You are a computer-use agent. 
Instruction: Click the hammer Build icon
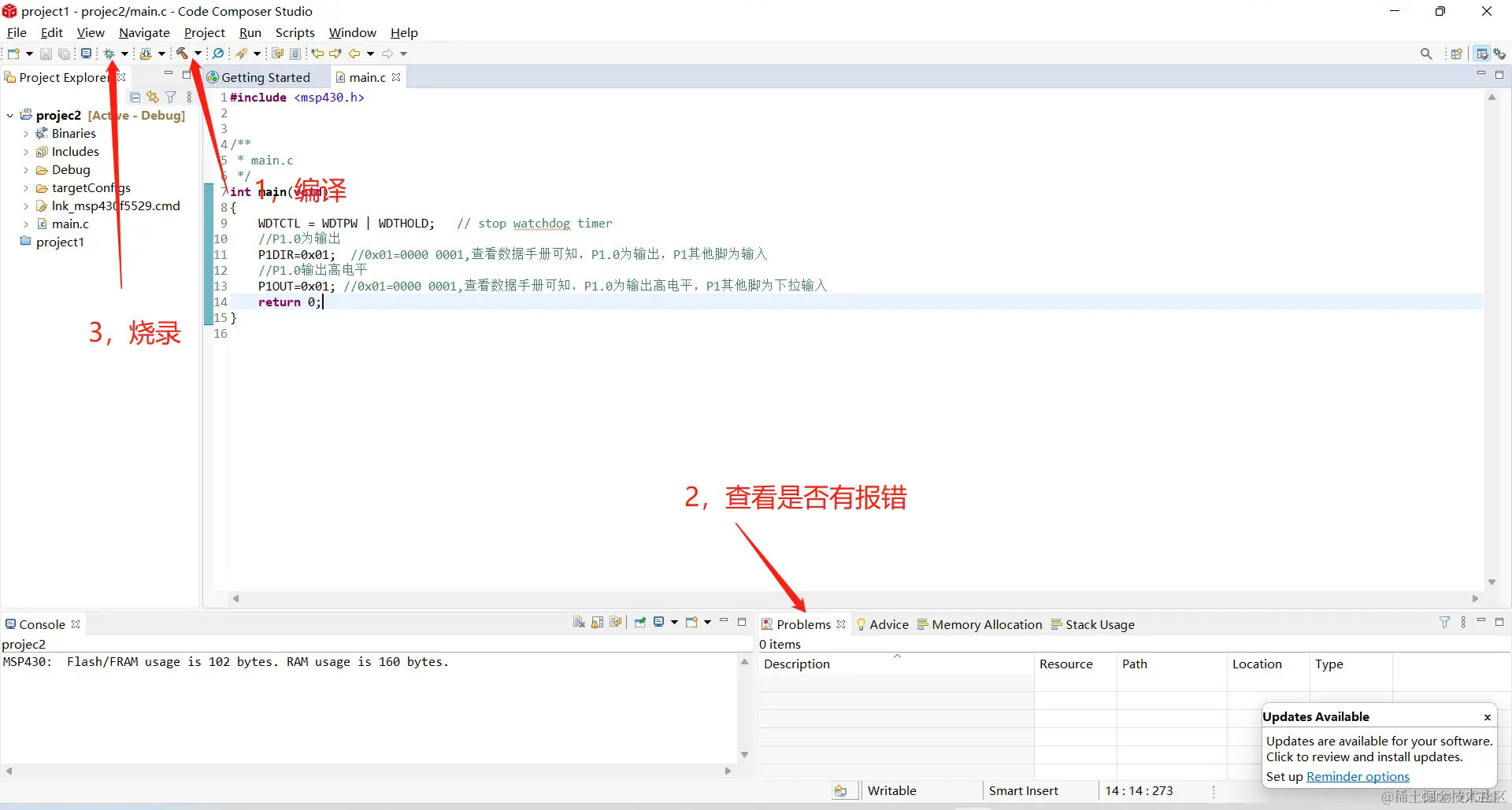(x=182, y=54)
